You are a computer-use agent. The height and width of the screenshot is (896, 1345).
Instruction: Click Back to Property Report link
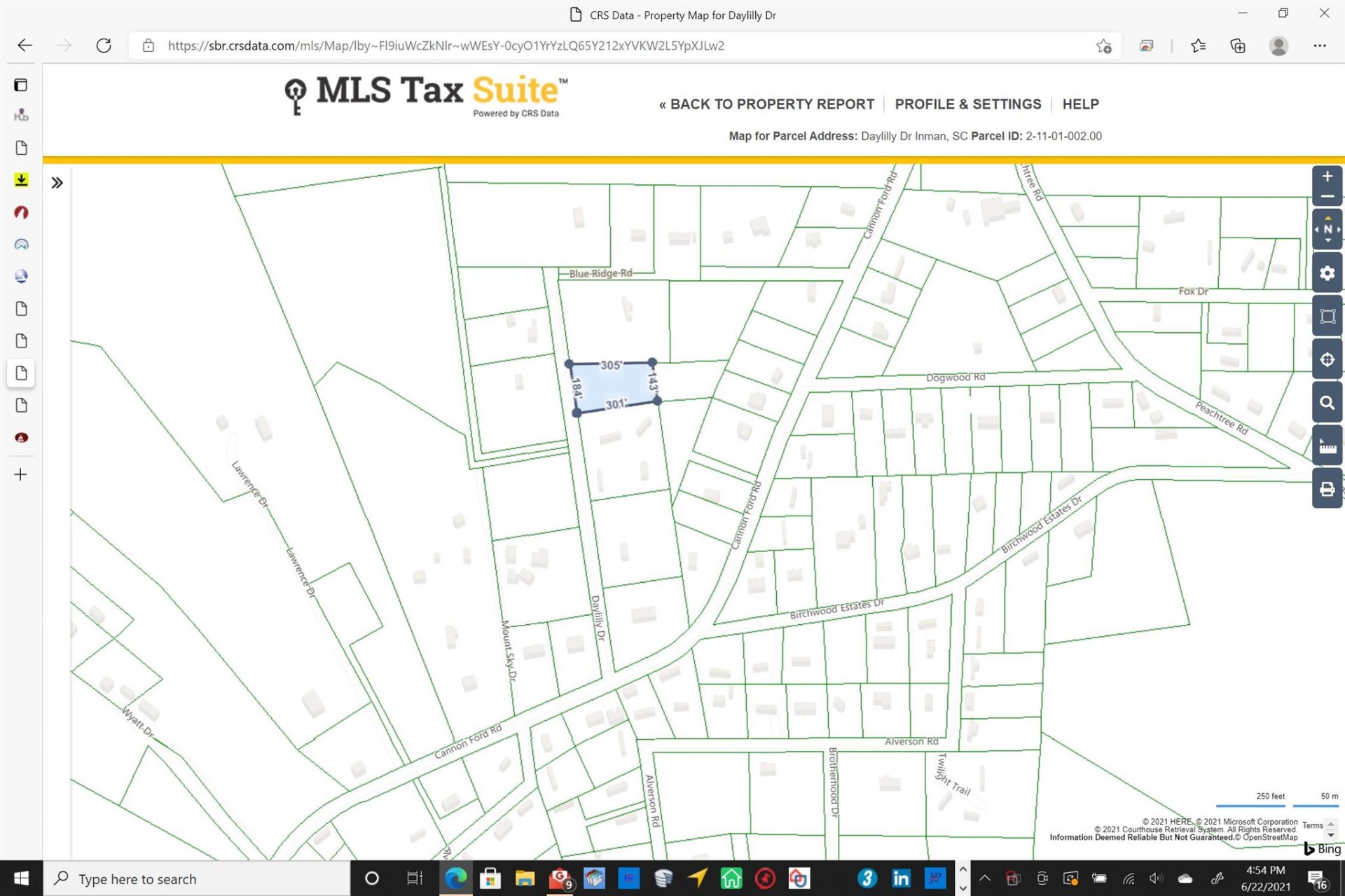[x=766, y=104]
